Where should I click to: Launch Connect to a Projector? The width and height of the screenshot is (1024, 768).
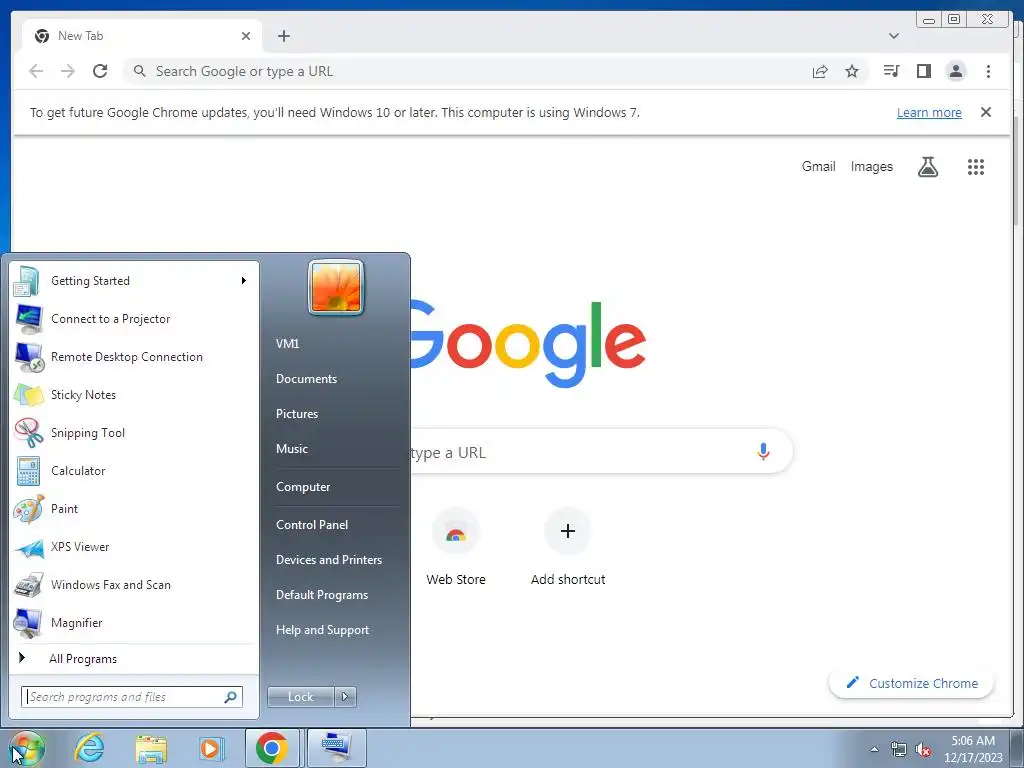[x=134, y=319]
